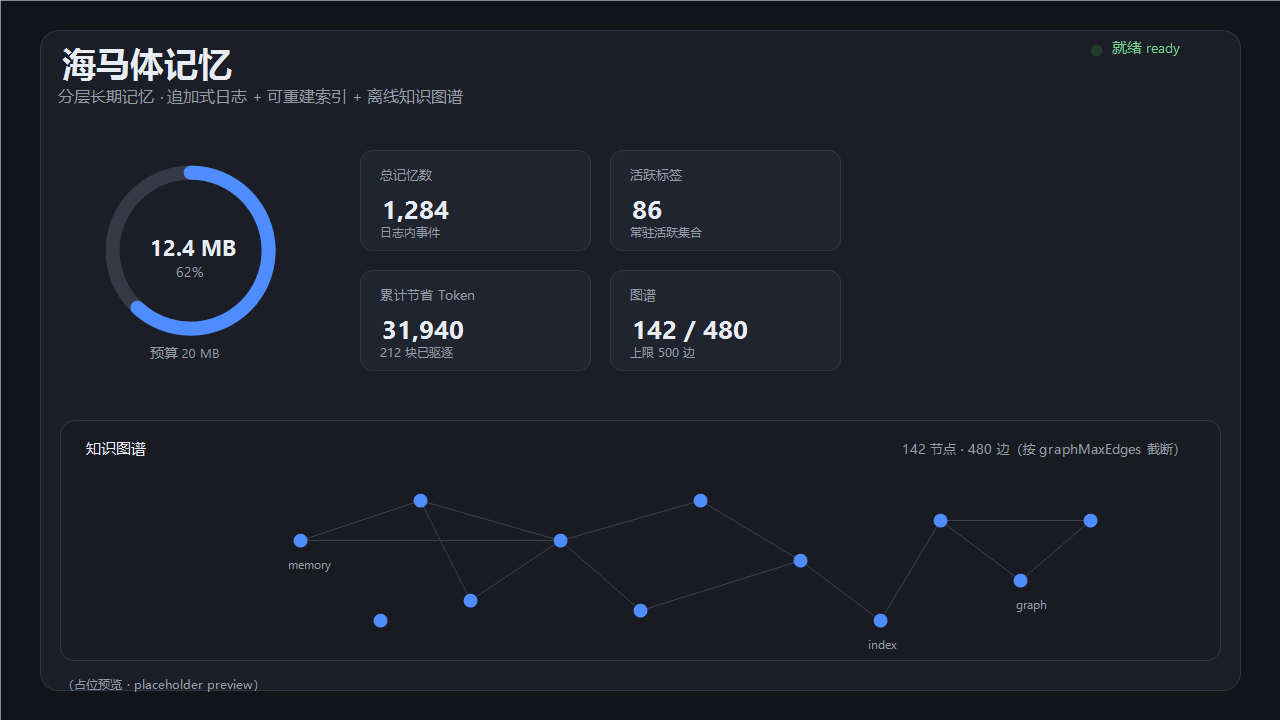Select the memory node in the knowledge graph
1280x720 pixels.
pyautogui.click(x=300, y=540)
